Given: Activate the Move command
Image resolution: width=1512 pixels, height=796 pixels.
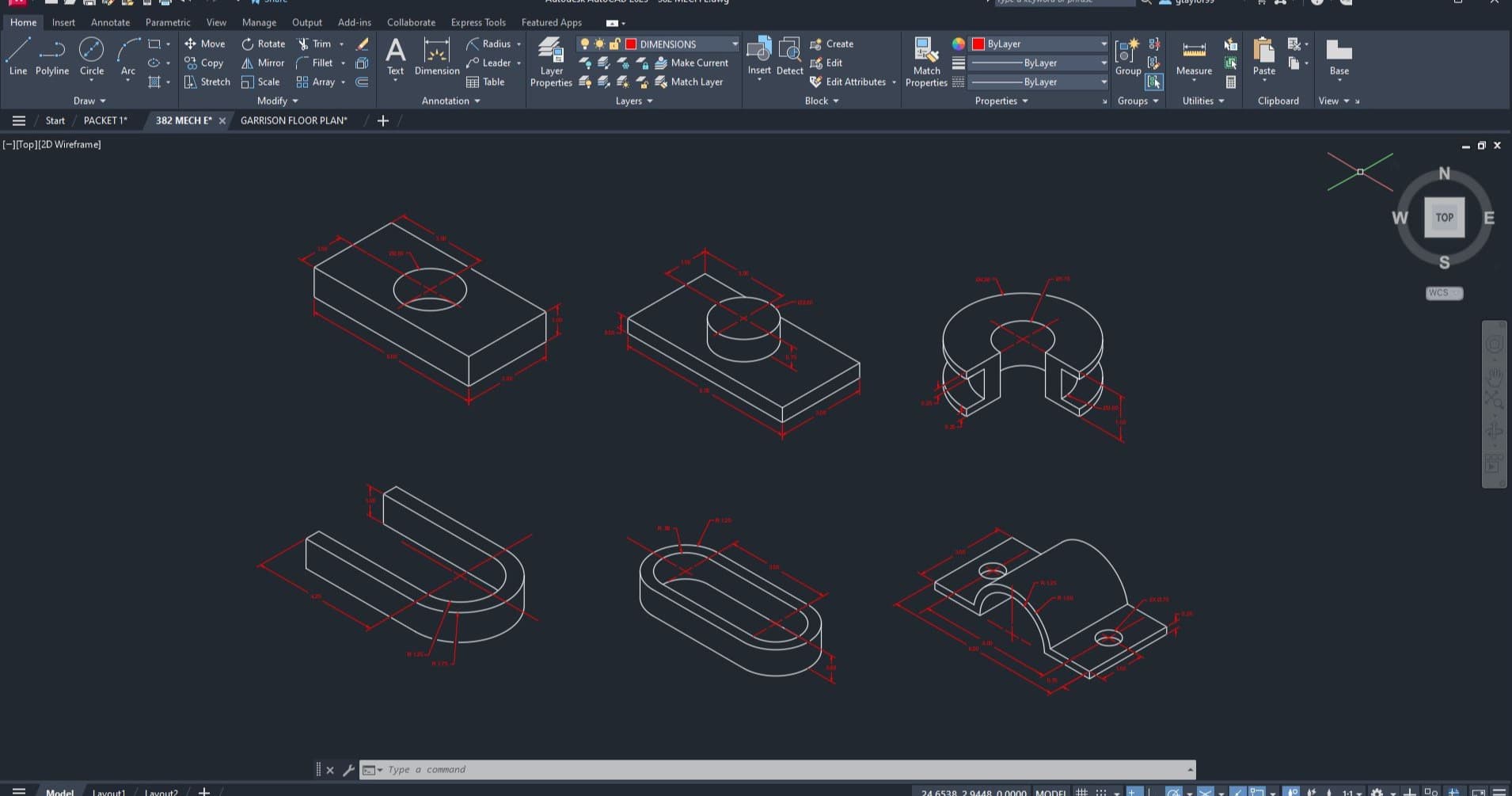Looking at the screenshot, I should tap(205, 44).
